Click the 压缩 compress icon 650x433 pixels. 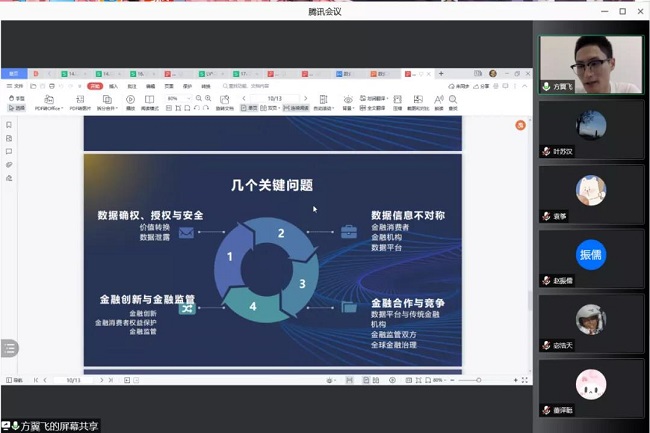tap(397, 100)
